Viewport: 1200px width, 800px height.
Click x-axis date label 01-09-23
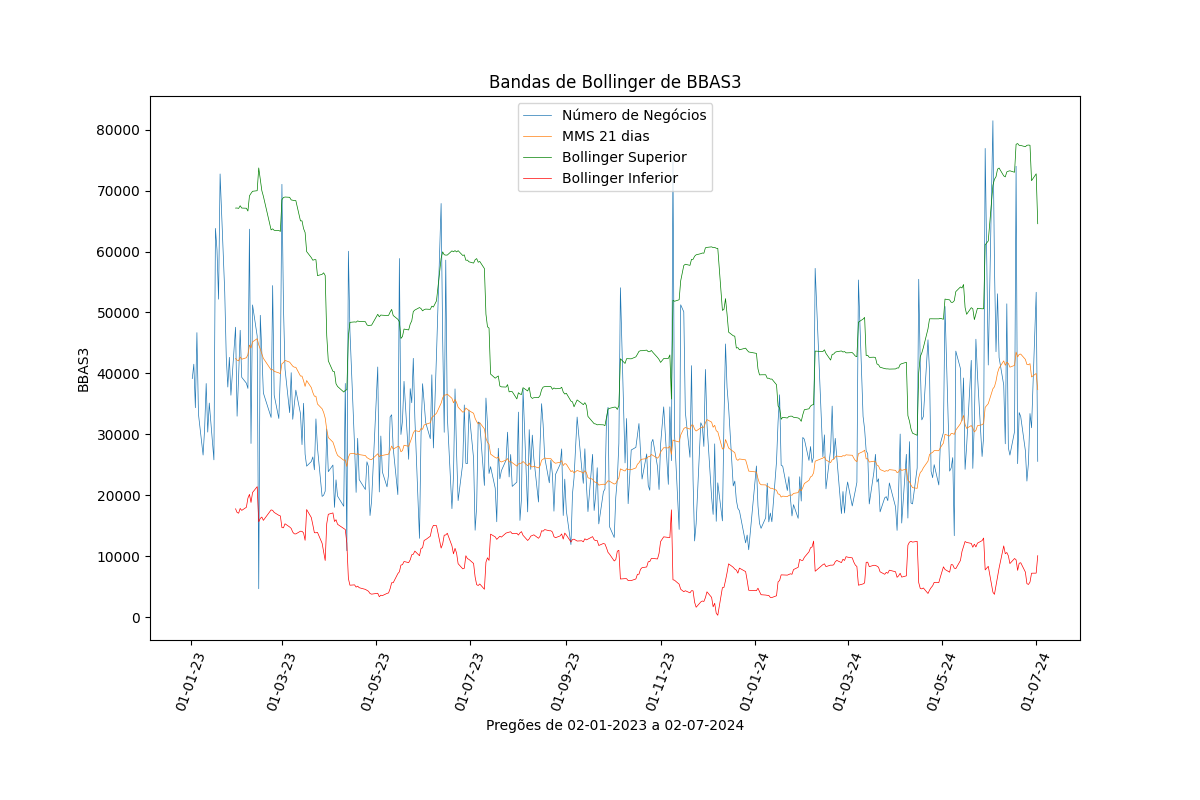click(x=564, y=681)
